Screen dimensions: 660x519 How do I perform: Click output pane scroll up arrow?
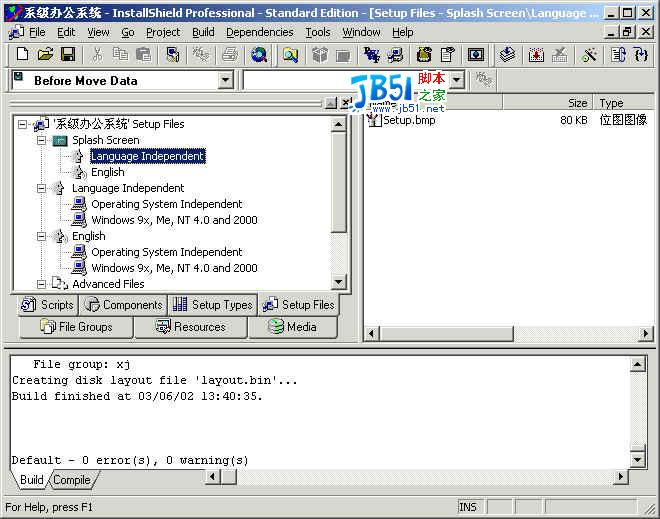point(638,364)
